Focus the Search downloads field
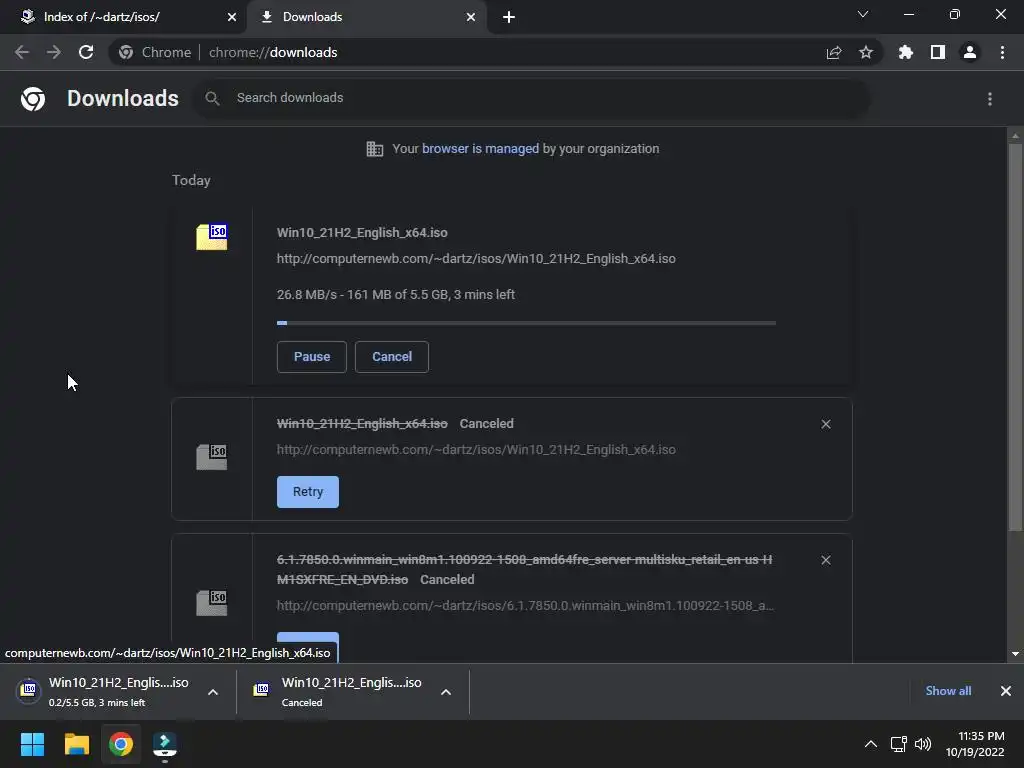The height and width of the screenshot is (768, 1024). (530, 99)
